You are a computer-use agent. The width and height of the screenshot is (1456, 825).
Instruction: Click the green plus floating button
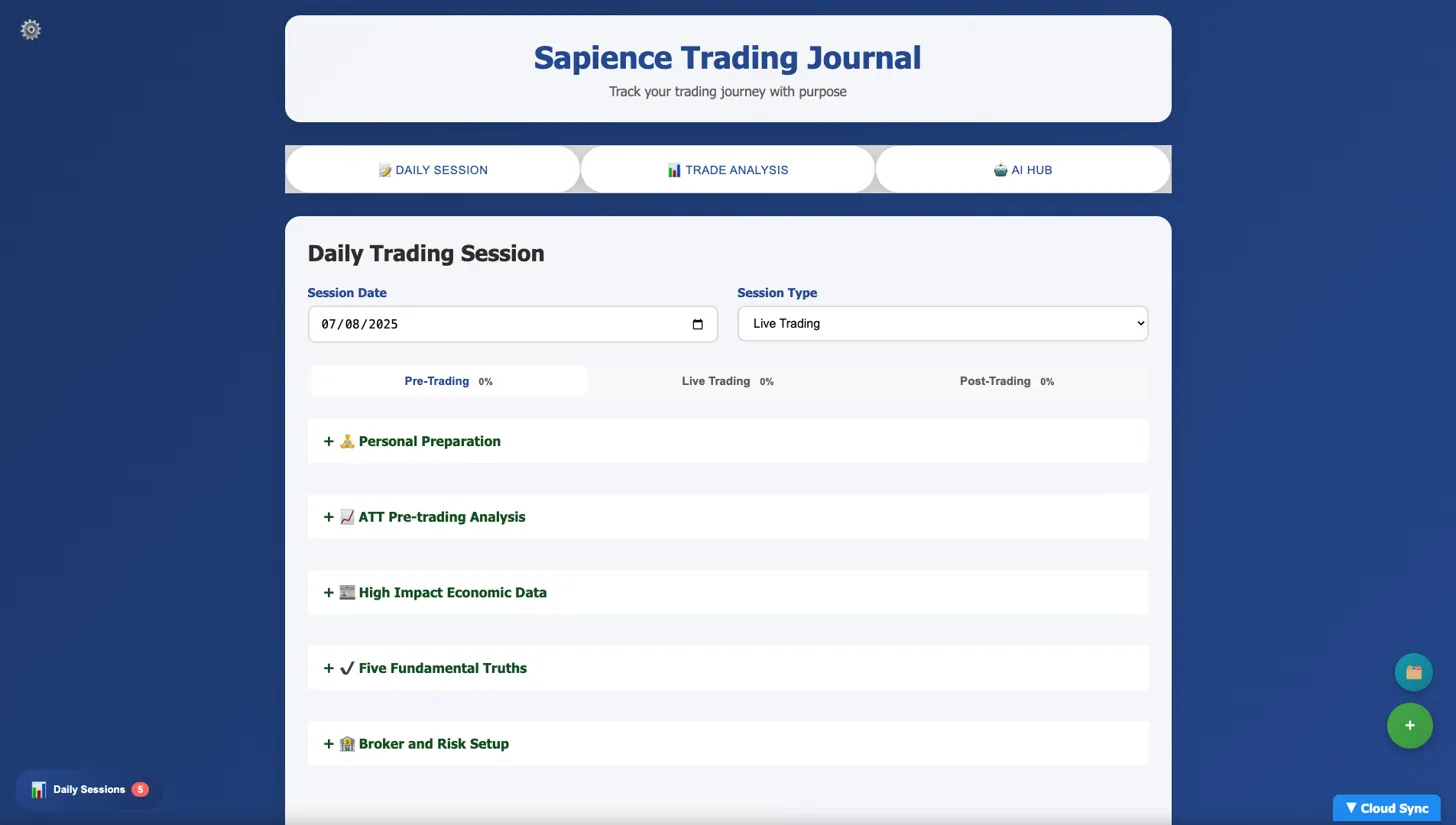coord(1410,726)
